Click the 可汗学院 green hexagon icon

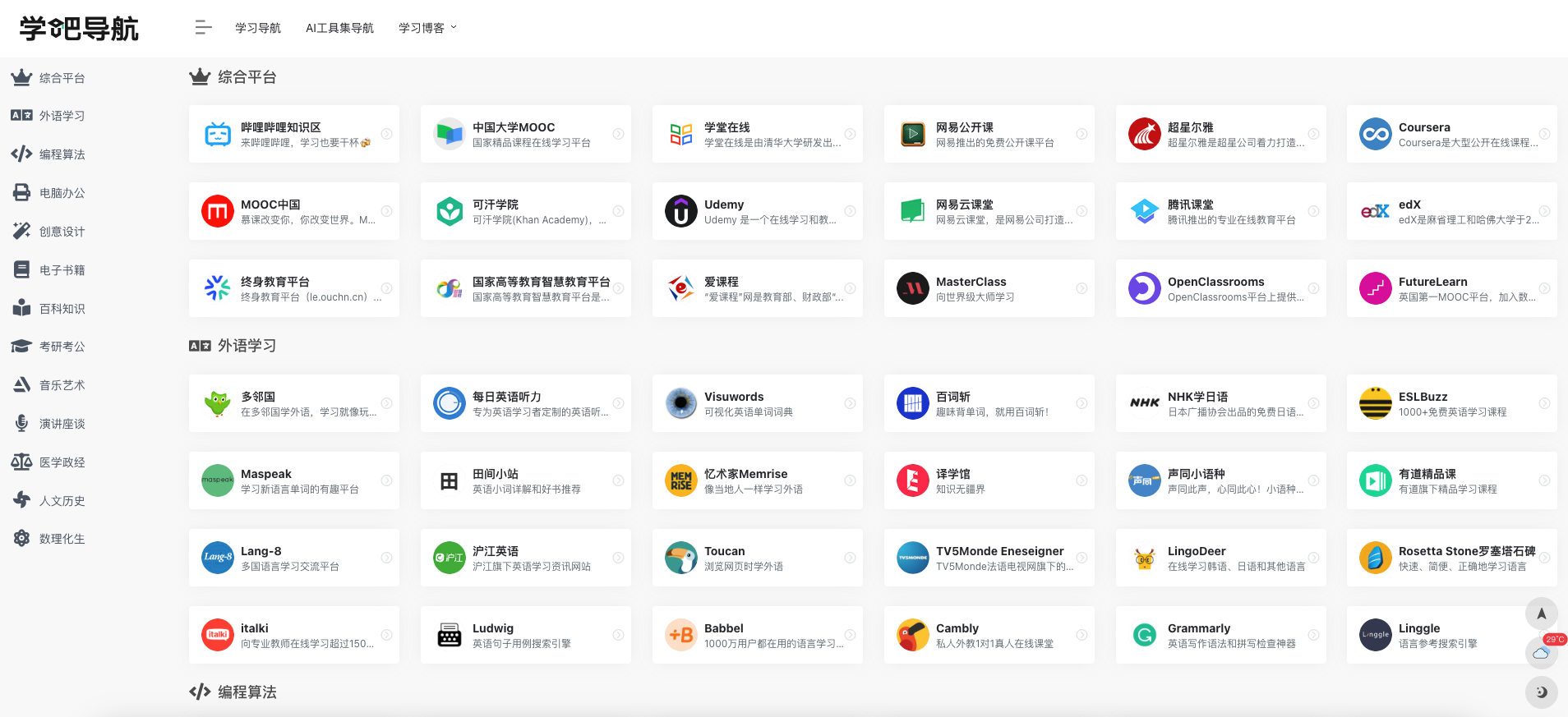tap(450, 211)
